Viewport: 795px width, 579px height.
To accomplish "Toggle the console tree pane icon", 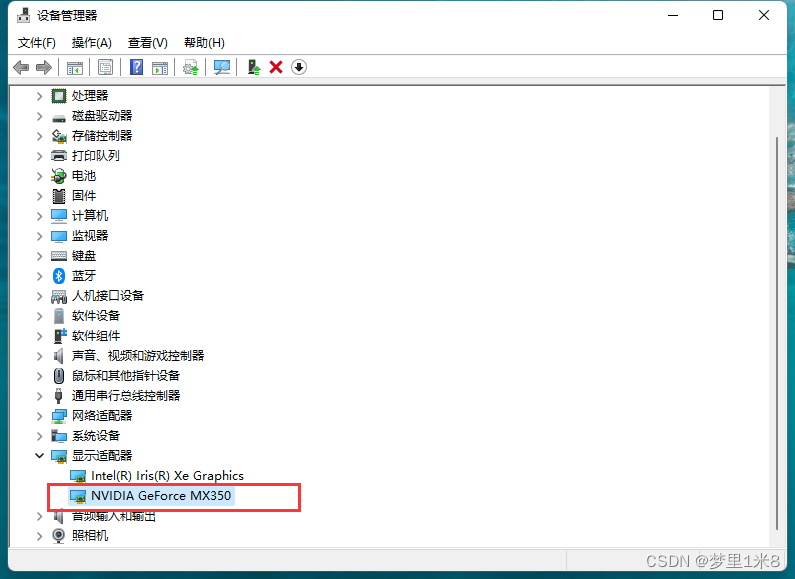I will (x=75, y=67).
